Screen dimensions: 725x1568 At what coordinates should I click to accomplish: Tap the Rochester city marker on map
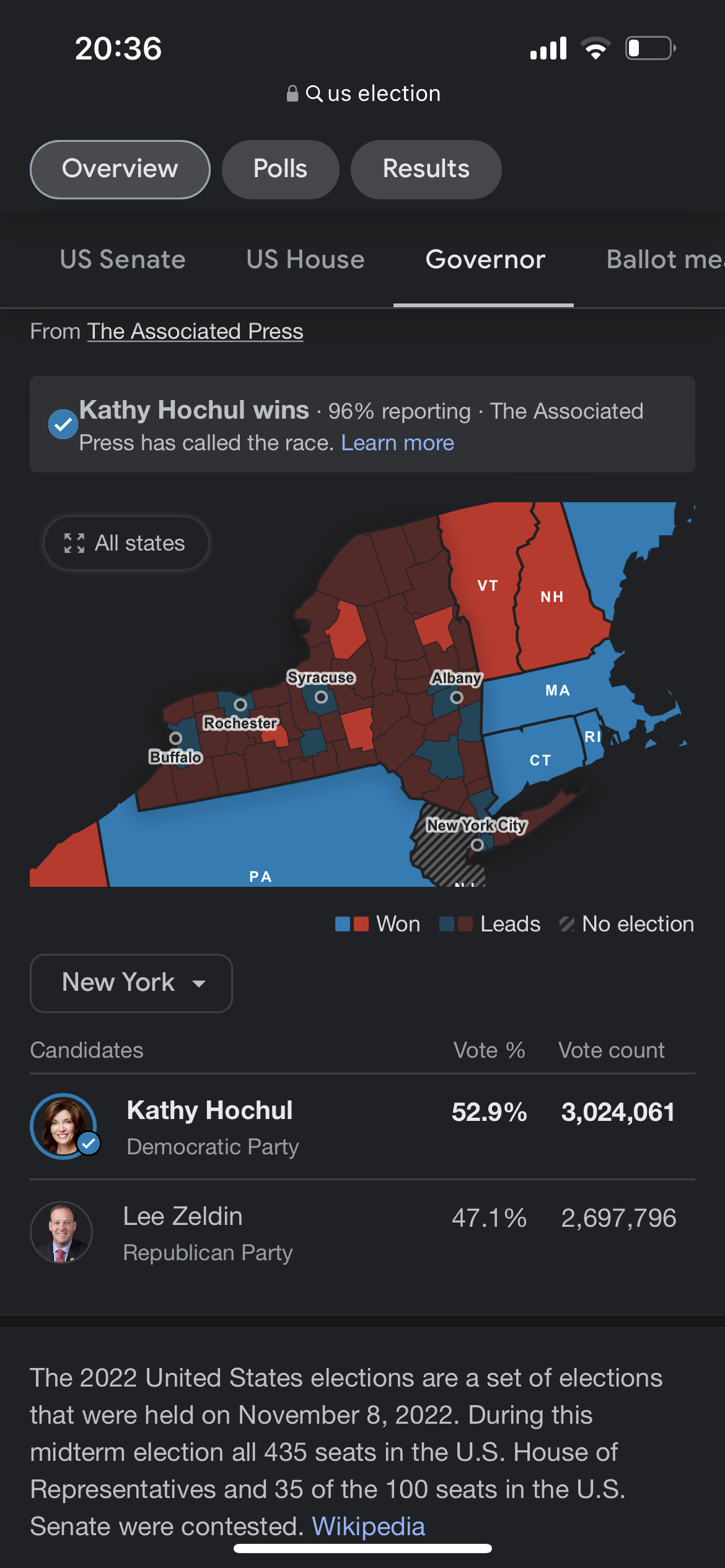click(x=240, y=705)
